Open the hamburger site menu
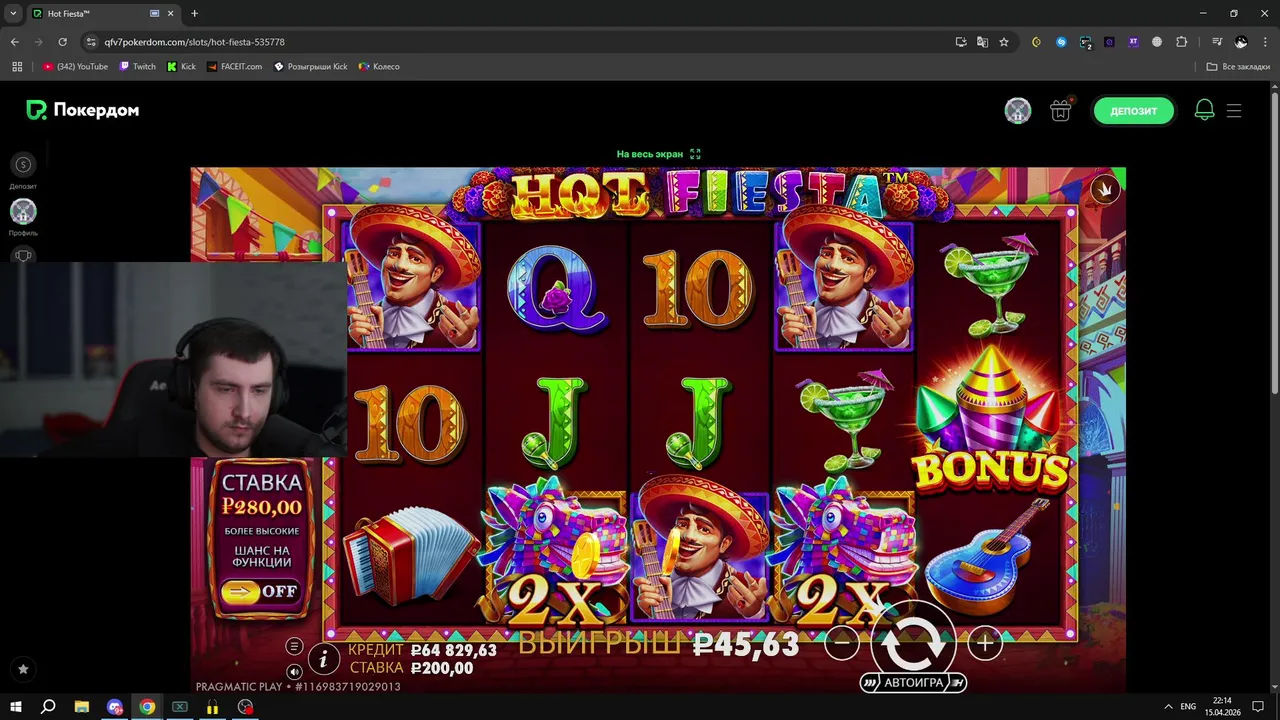 pyautogui.click(x=1234, y=111)
